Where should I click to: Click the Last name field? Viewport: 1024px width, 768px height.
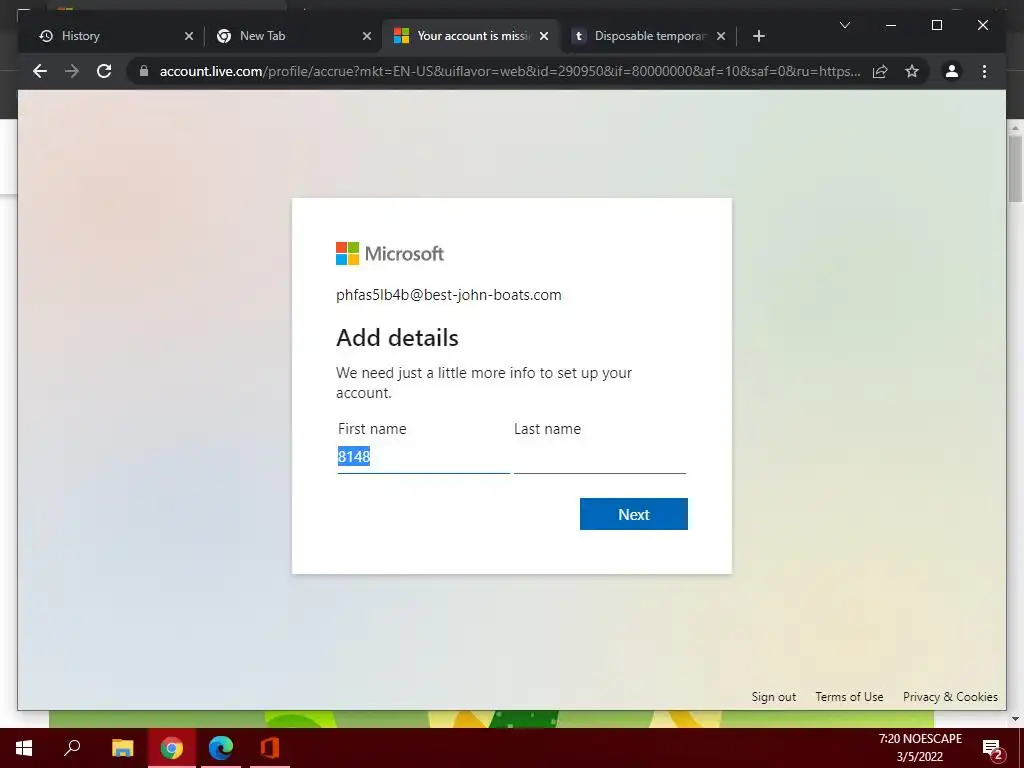coord(600,456)
